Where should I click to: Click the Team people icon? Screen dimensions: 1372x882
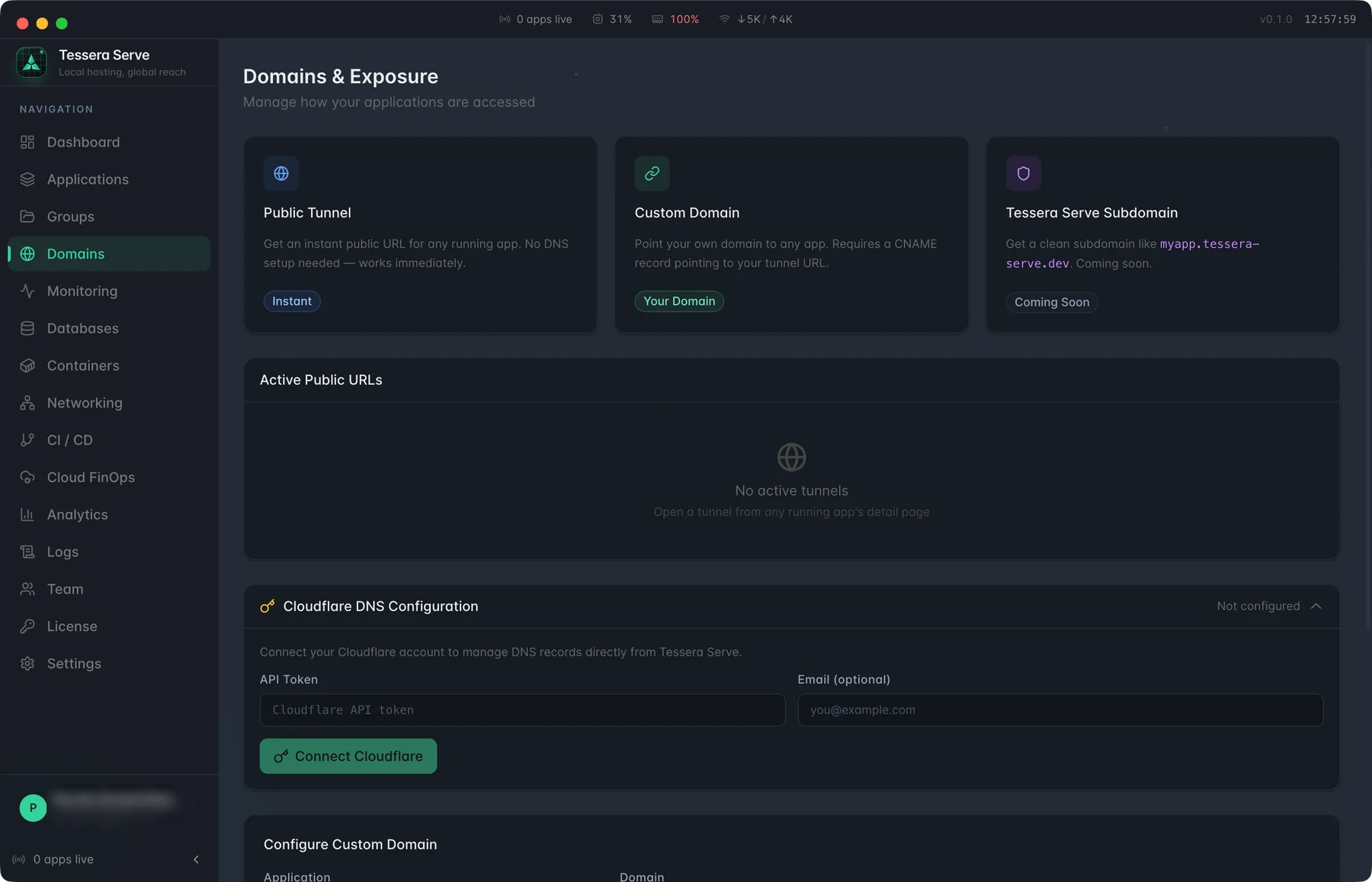coord(27,589)
